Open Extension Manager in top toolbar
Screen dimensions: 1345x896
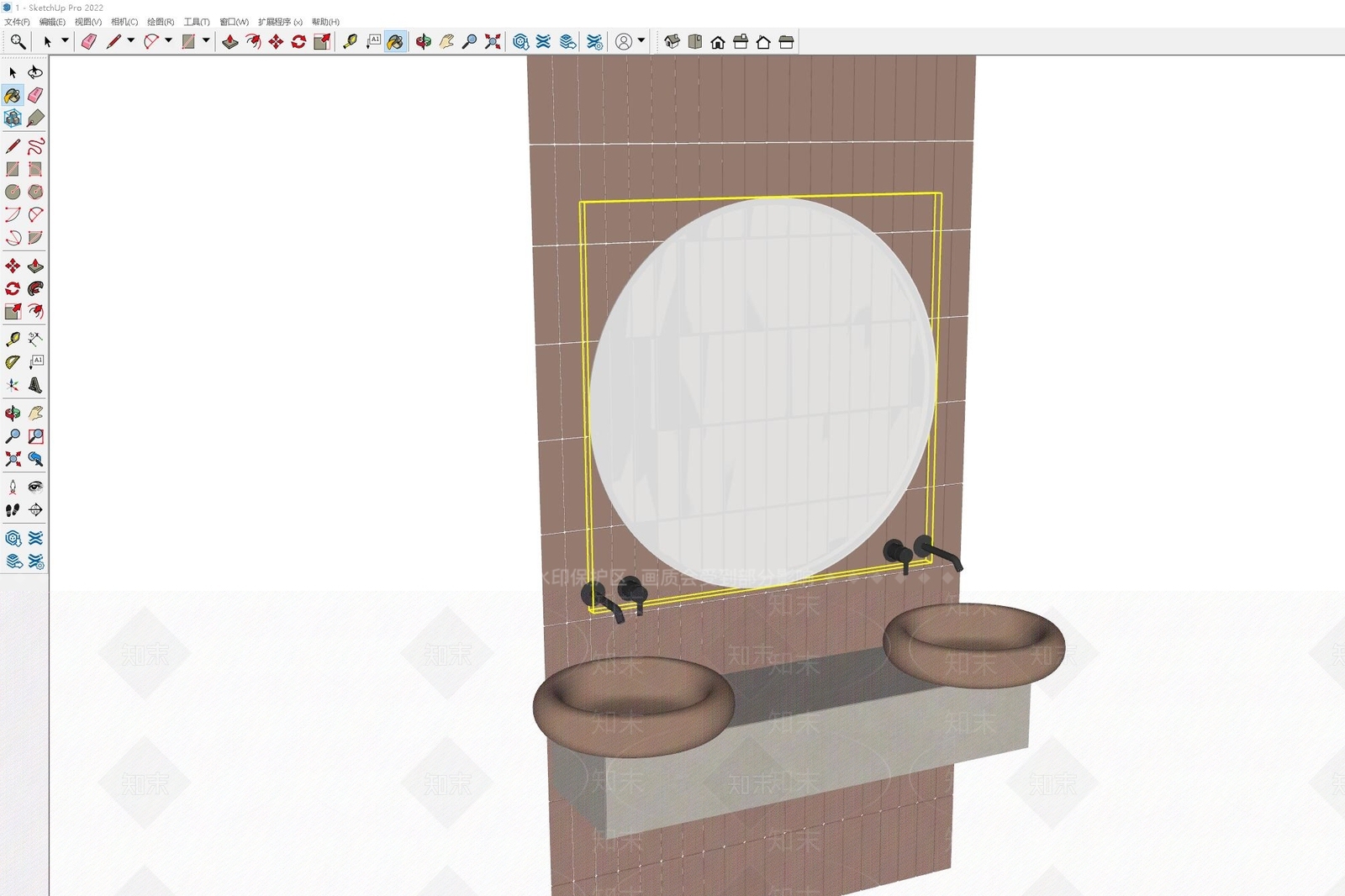click(x=594, y=42)
